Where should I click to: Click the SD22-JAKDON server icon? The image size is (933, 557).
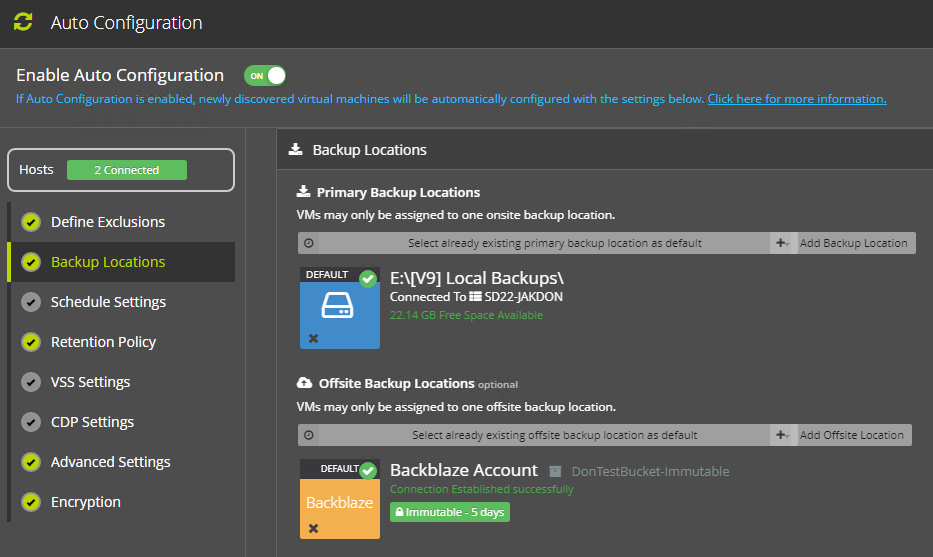(475, 296)
